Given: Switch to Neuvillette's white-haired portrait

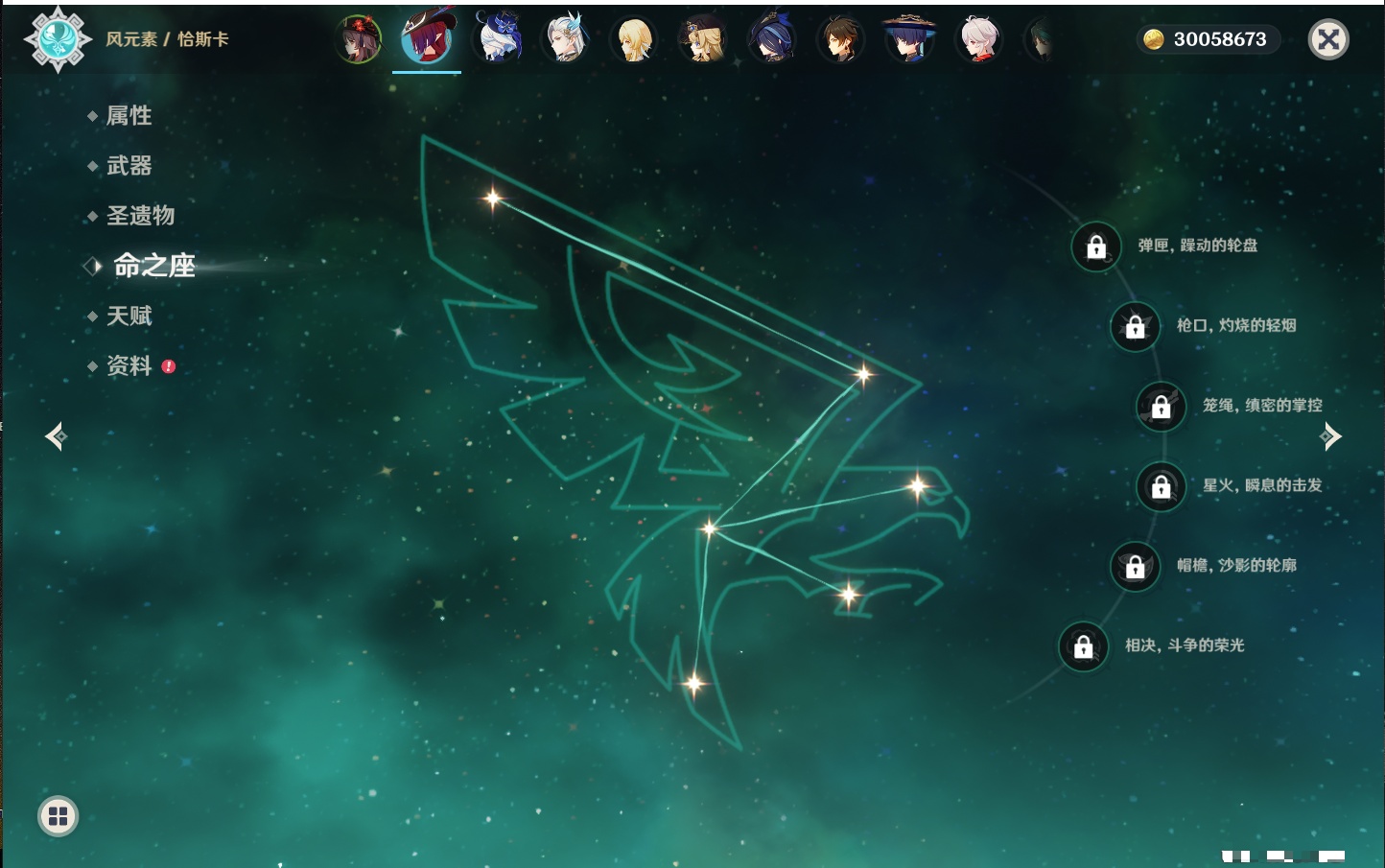Looking at the screenshot, I should tap(566, 39).
